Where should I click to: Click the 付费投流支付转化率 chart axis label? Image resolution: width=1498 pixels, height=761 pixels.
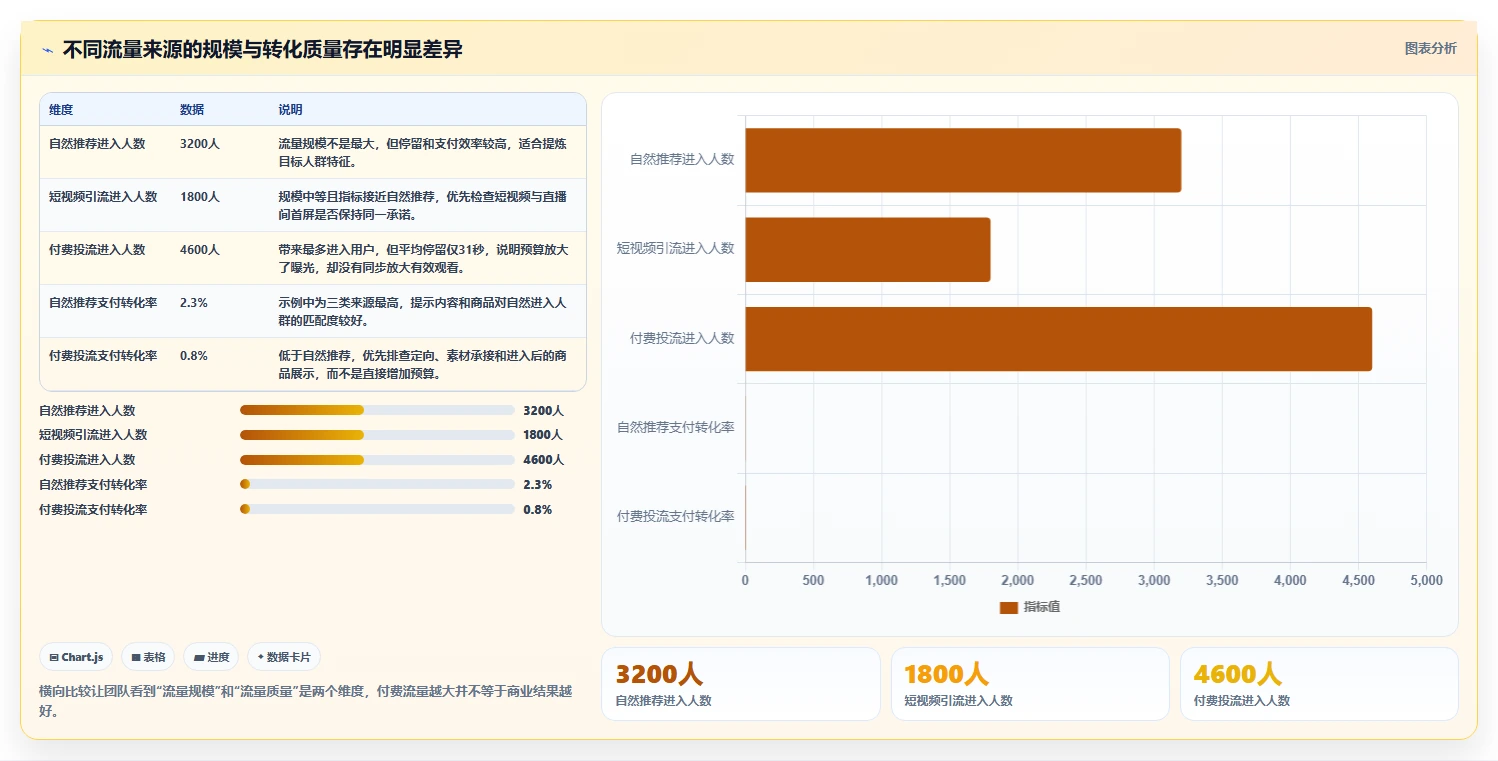point(676,517)
